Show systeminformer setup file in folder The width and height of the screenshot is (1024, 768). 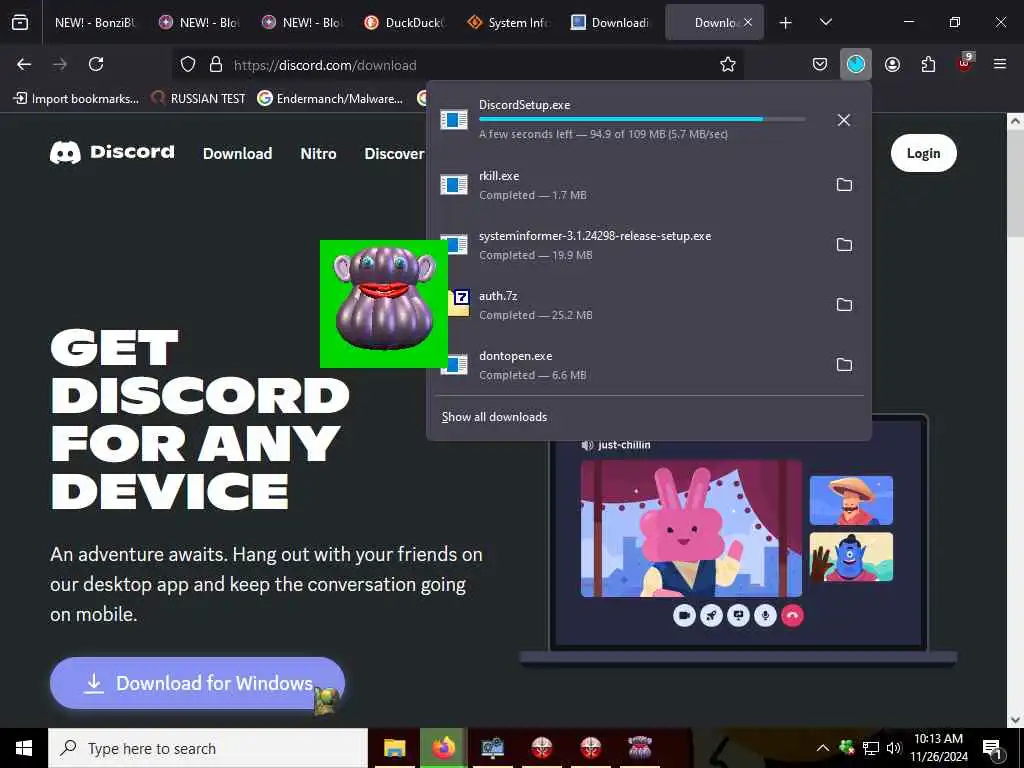(x=844, y=245)
